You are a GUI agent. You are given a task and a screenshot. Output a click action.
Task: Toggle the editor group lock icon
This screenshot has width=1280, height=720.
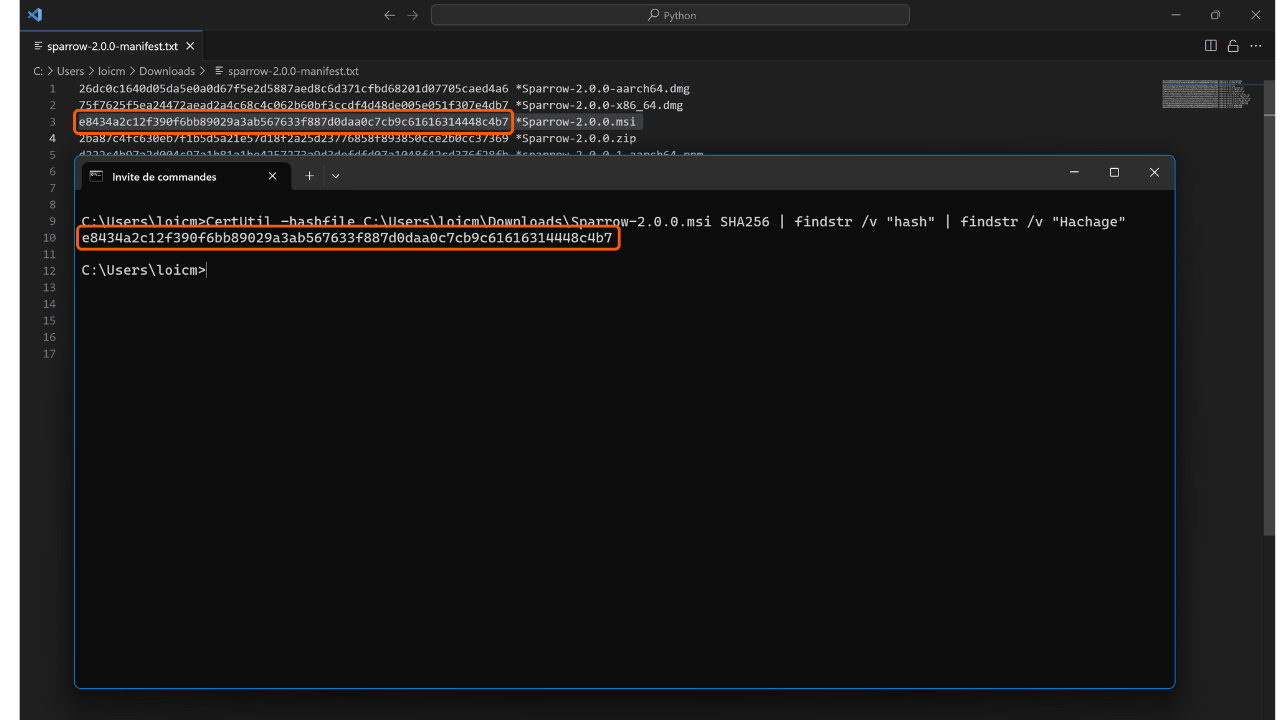click(1233, 46)
